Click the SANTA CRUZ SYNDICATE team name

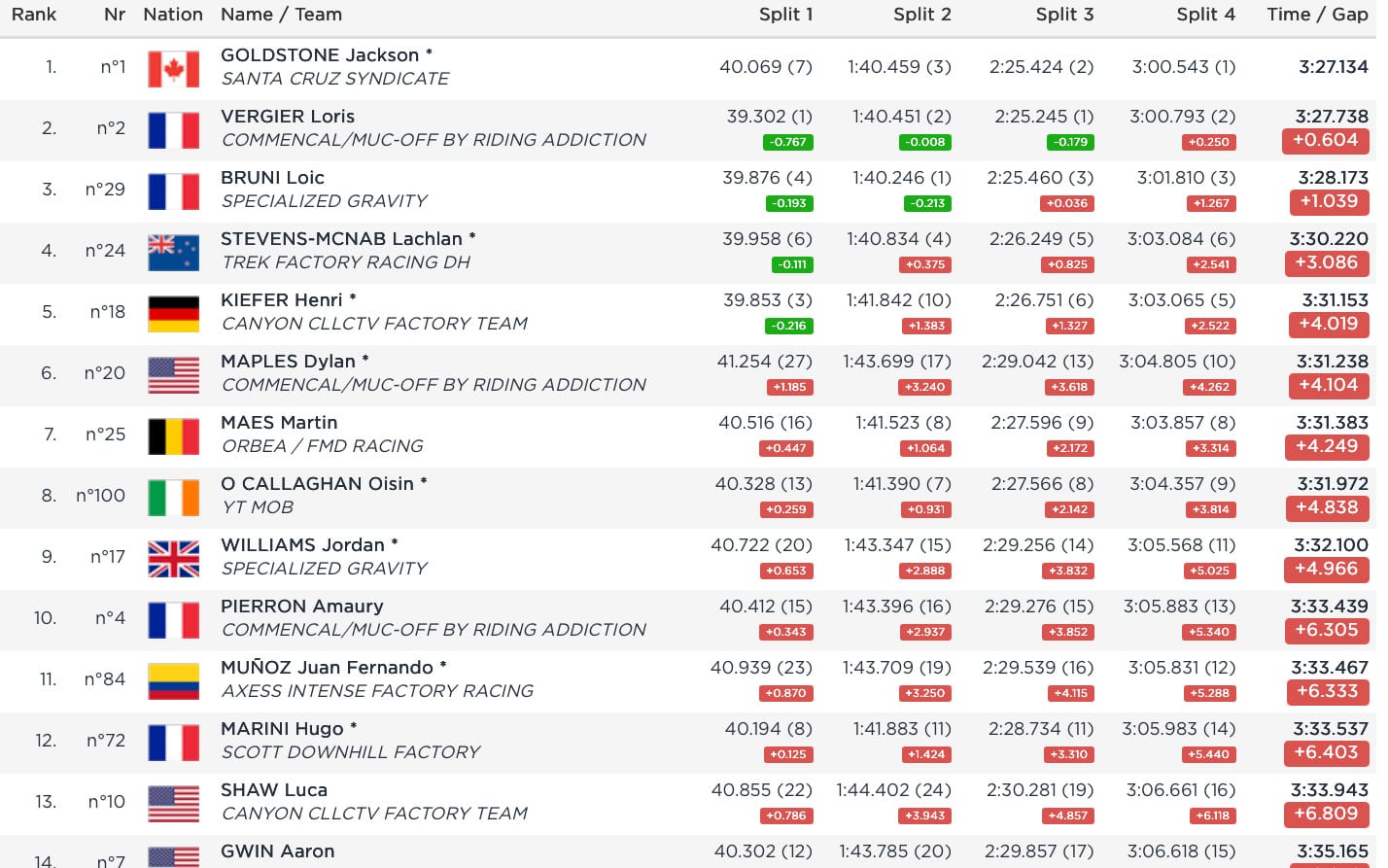coord(334,79)
